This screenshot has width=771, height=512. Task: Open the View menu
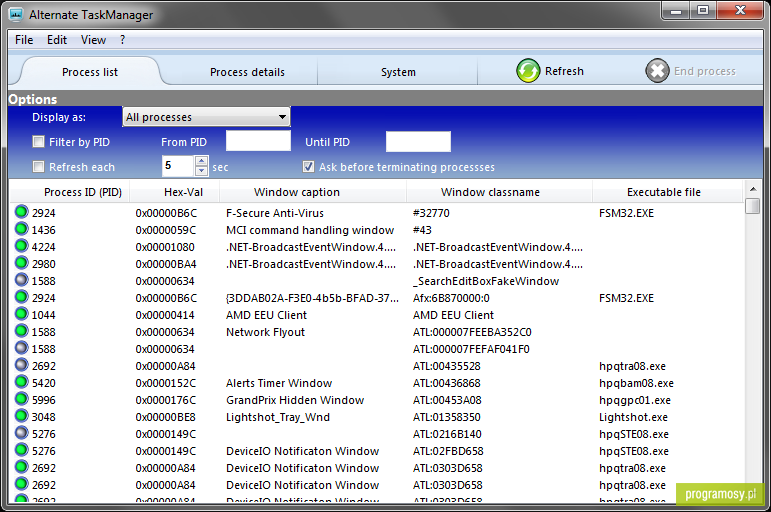click(x=93, y=40)
